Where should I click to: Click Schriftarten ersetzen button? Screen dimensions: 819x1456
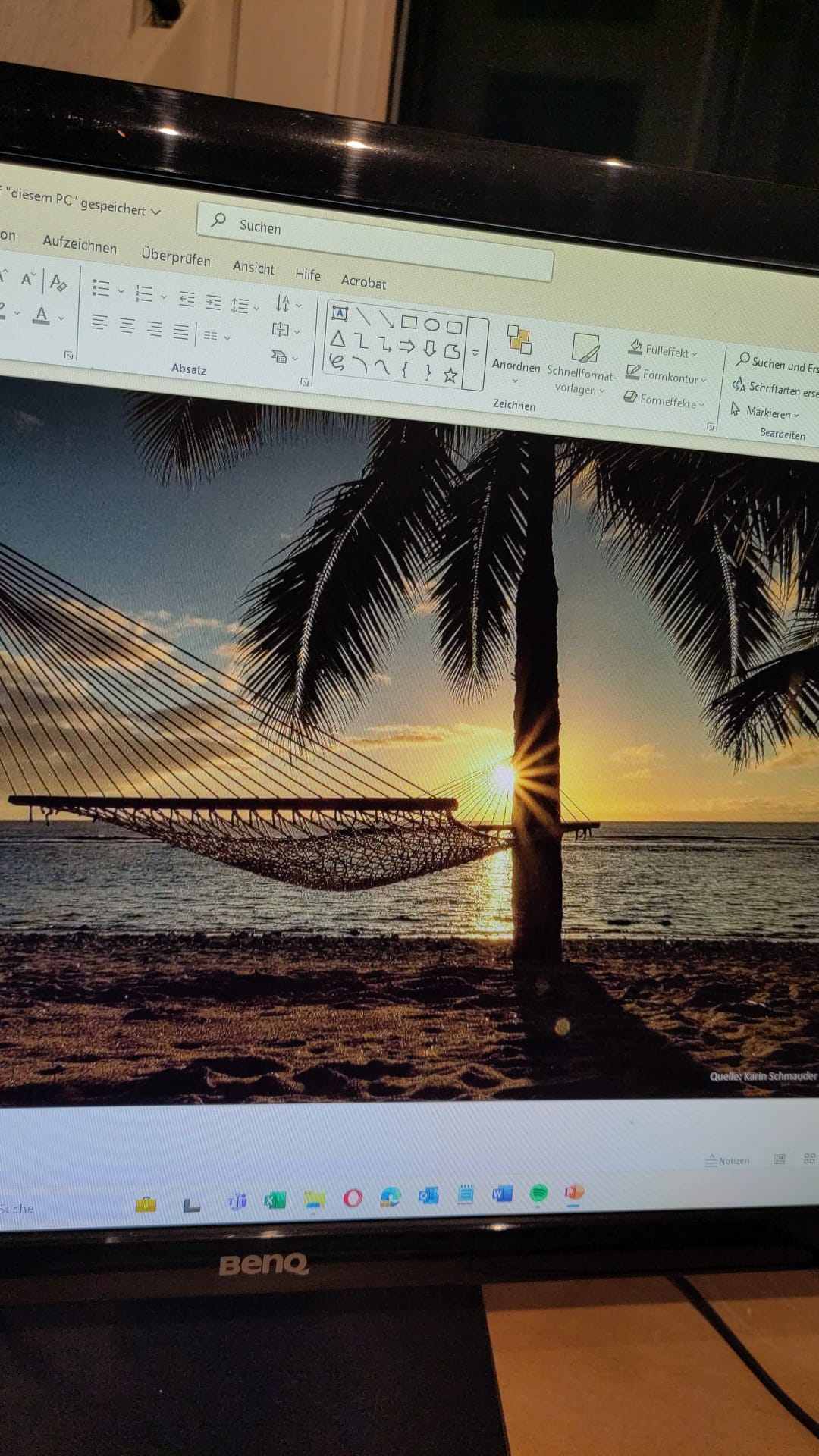pos(775,388)
